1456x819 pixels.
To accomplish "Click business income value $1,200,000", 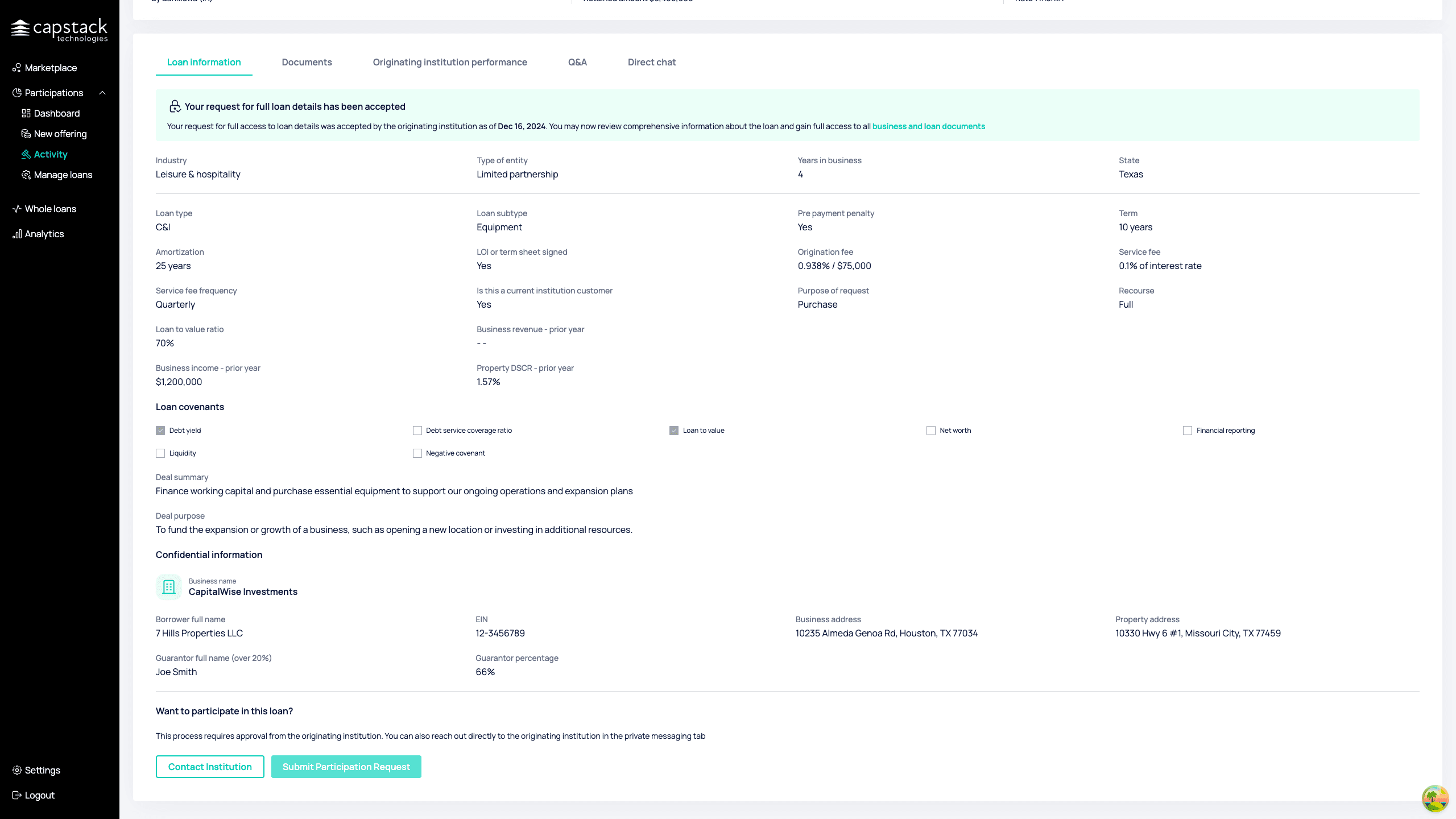I will point(179,382).
